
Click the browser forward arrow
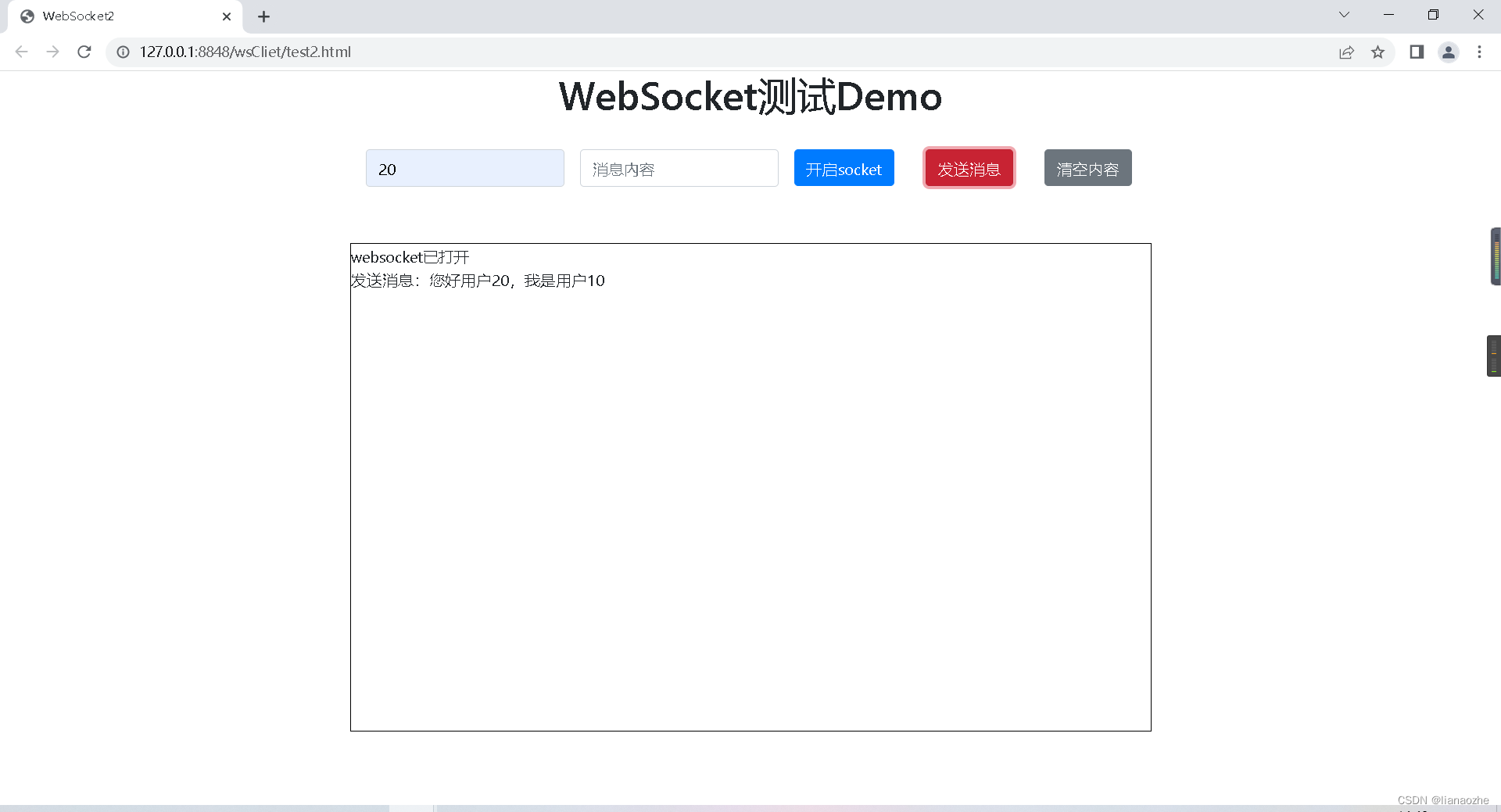pos(52,52)
